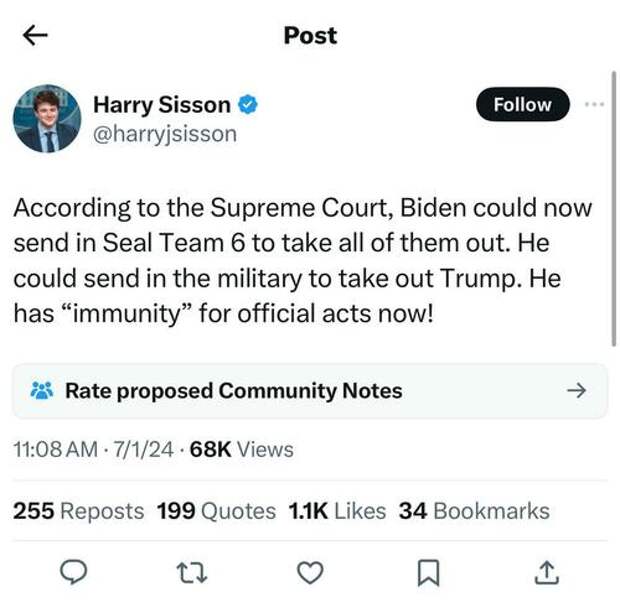Open Harry Sisson's profile picture
The image size is (620, 613).
coord(47,119)
